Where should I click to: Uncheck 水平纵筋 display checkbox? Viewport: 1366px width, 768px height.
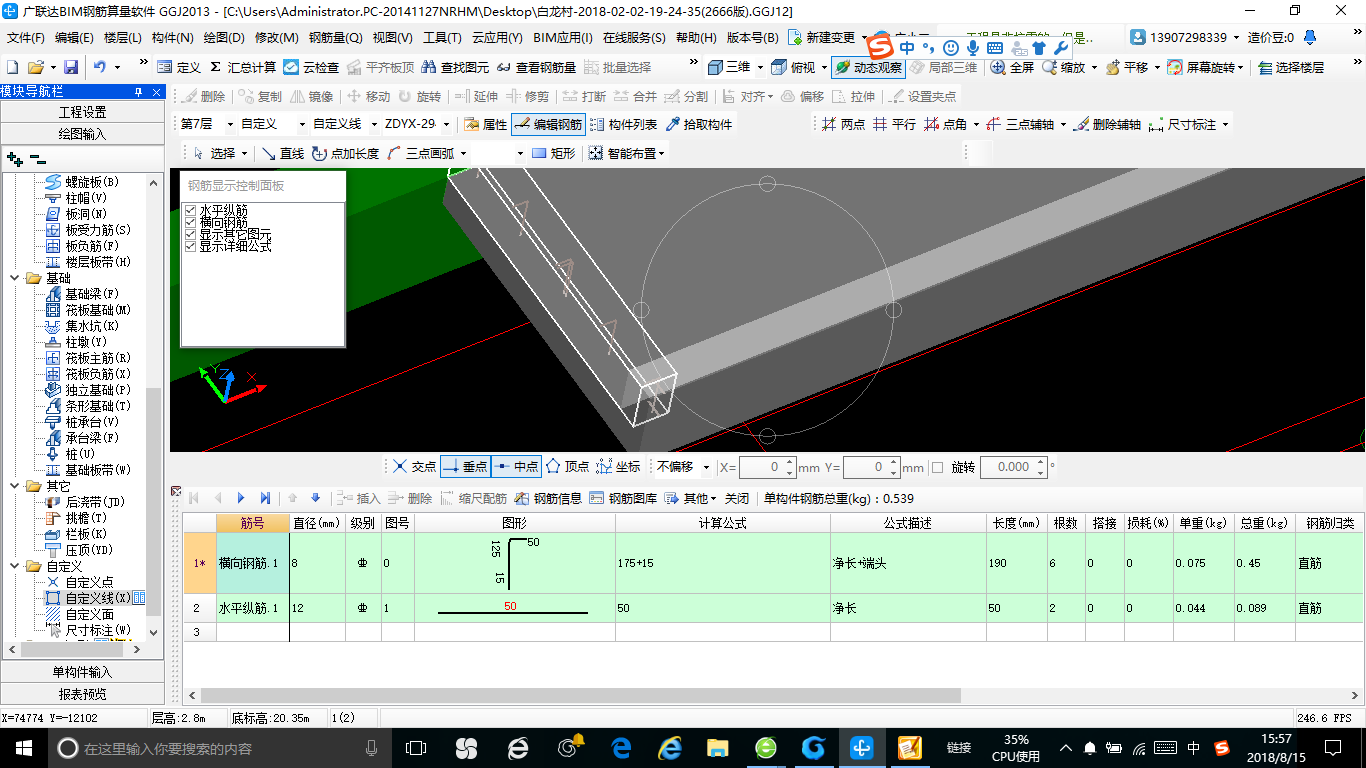click(x=190, y=210)
